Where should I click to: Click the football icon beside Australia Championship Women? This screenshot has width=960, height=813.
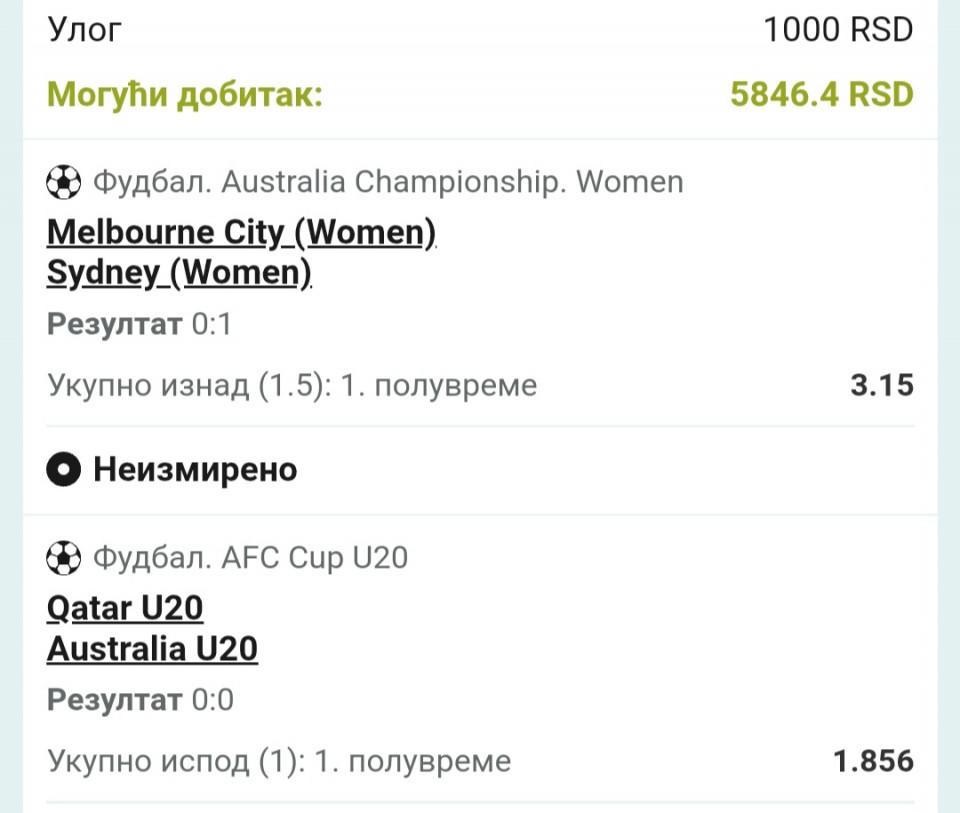click(x=64, y=182)
